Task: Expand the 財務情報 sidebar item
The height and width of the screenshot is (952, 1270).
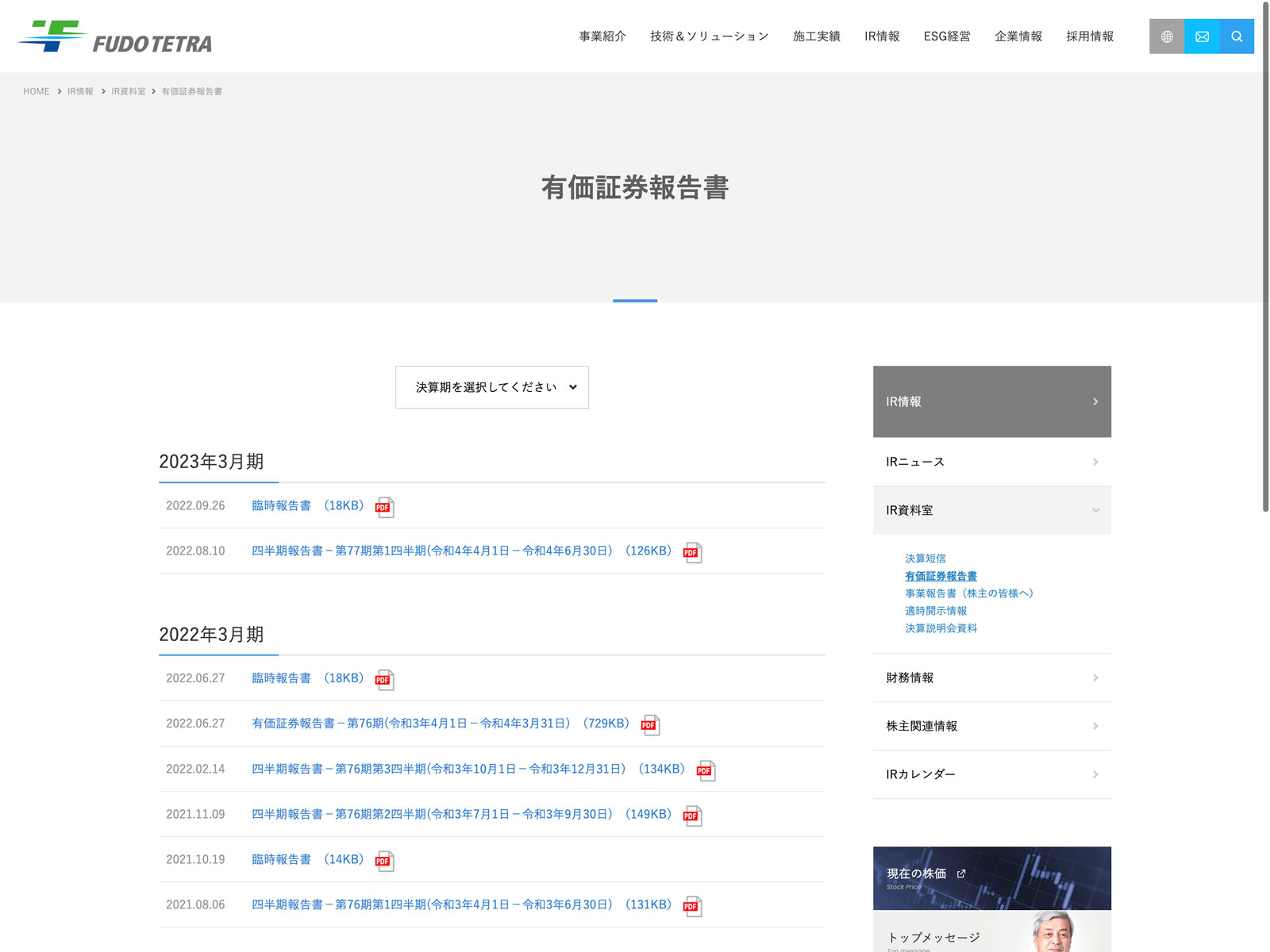Action: click(991, 678)
